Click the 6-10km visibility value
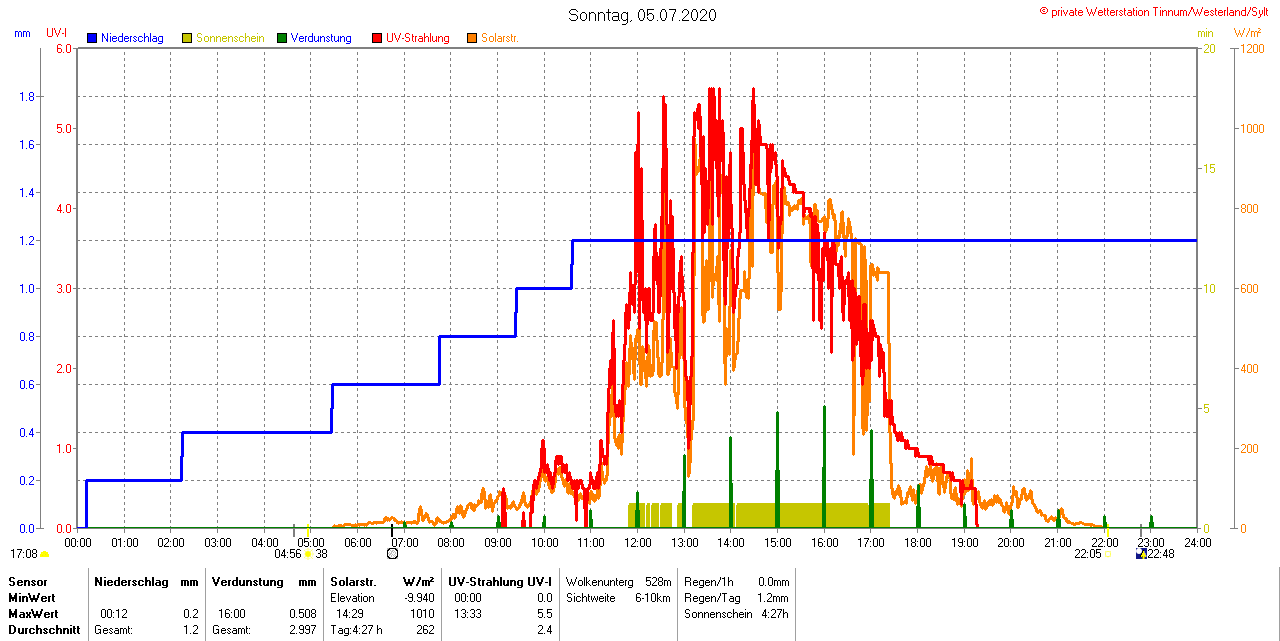The height and width of the screenshot is (641, 1280). point(654,598)
